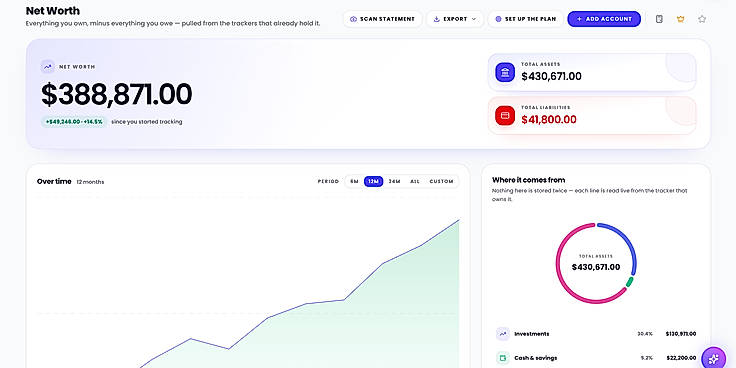This screenshot has width=736, height=368.
Task: Select the ALL period
Action: pos(415,182)
